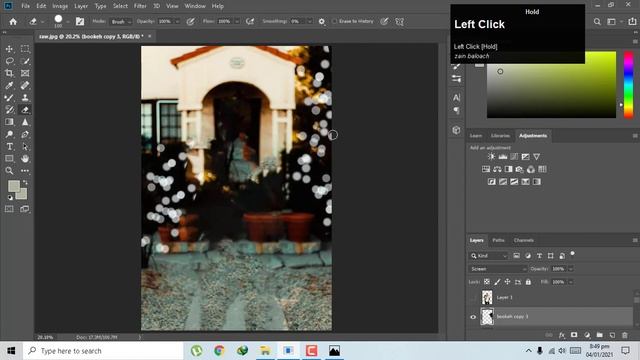Image resolution: width=640 pixels, height=360 pixels.
Task: Toggle Quick Mask mode
Action: point(9,209)
